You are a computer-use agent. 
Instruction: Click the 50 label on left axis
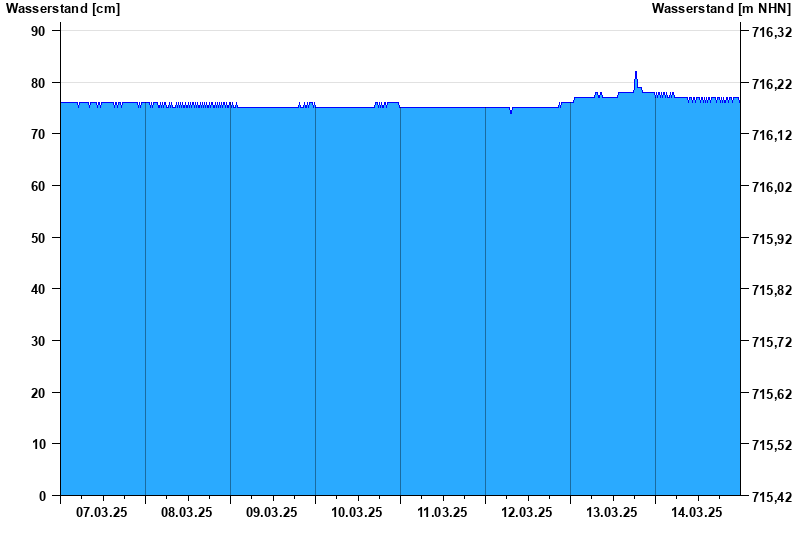pos(38,238)
